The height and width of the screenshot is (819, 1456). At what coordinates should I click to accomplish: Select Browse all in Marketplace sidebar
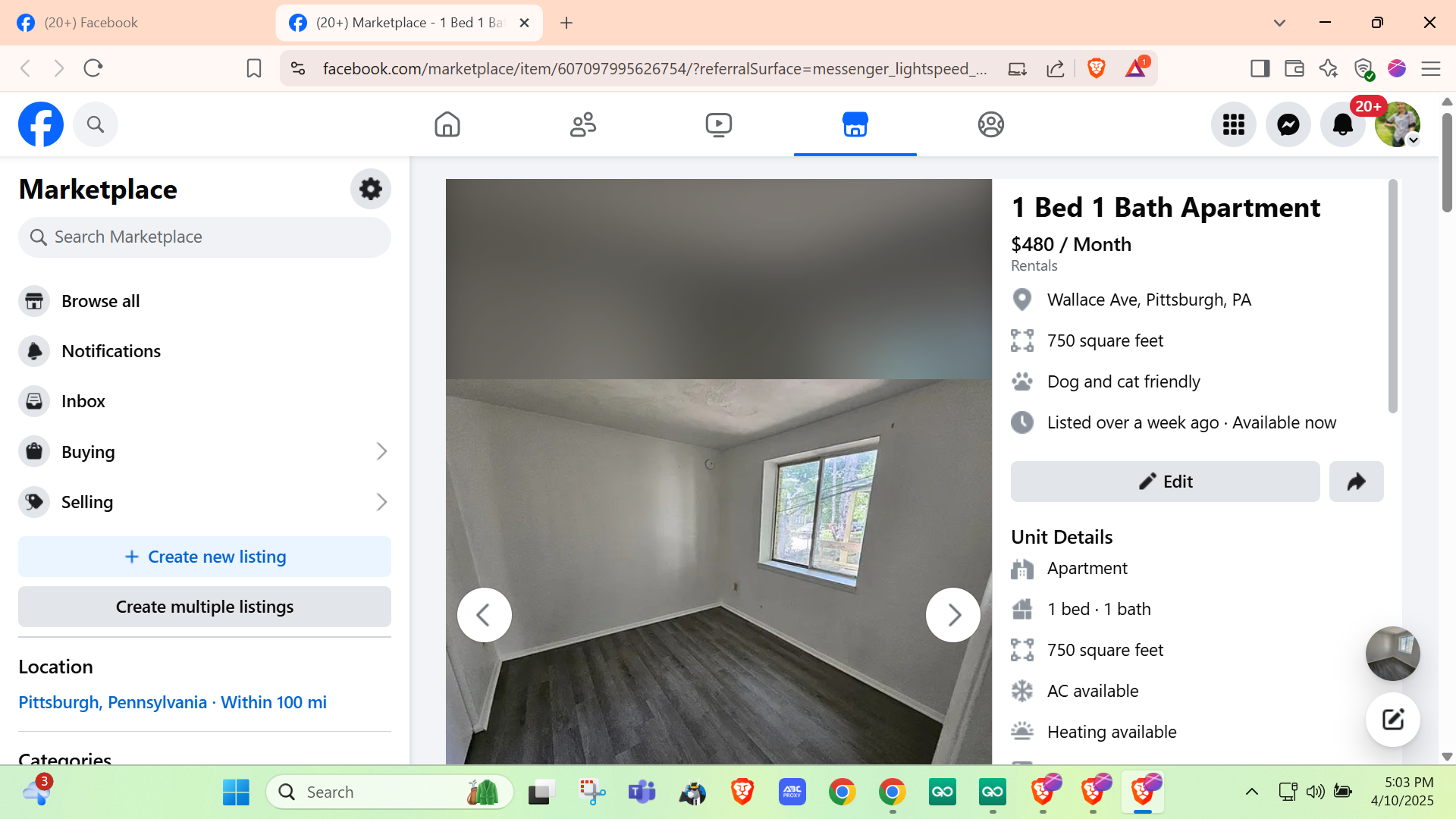coord(100,301)
